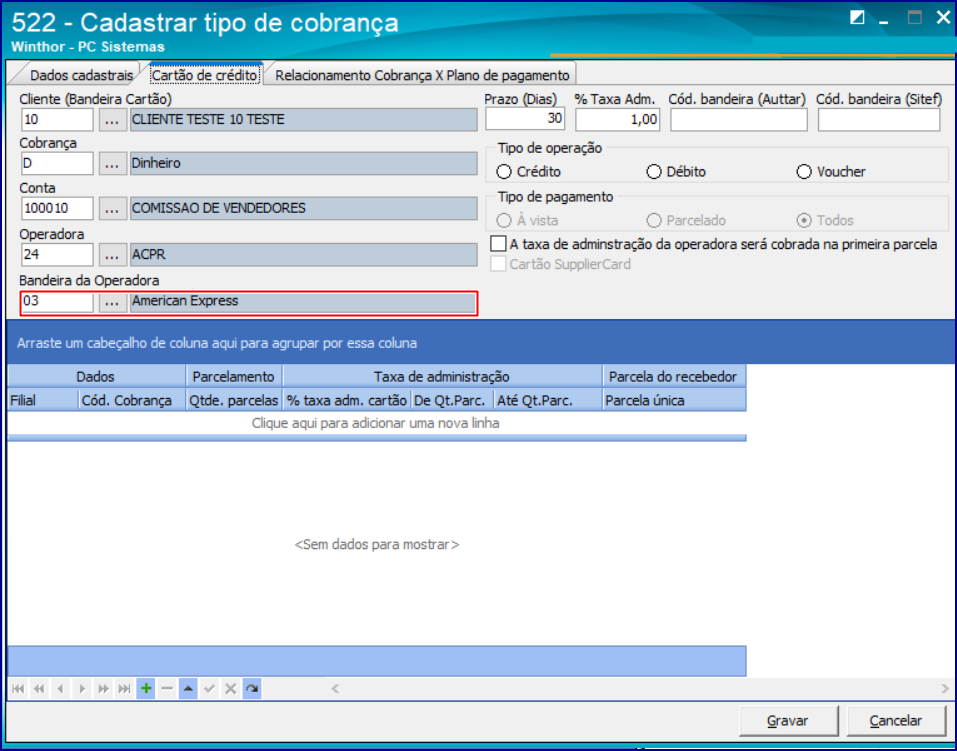Image resolution: width=957 pixels, height=751 pixels.
Task: Jump forward a page in navigator
Action: [103, 689]
